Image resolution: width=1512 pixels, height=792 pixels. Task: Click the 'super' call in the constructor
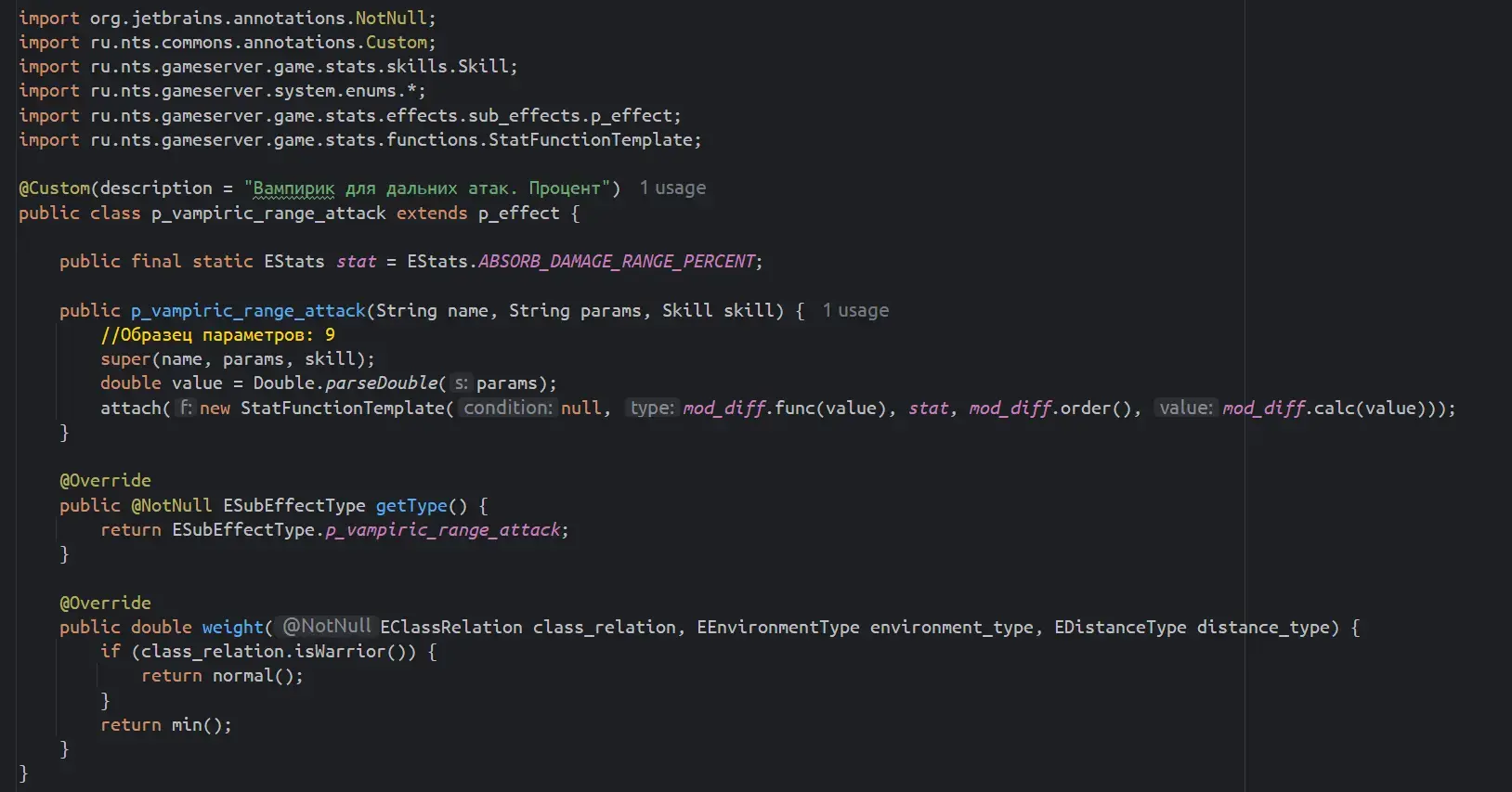coord(125,359)
